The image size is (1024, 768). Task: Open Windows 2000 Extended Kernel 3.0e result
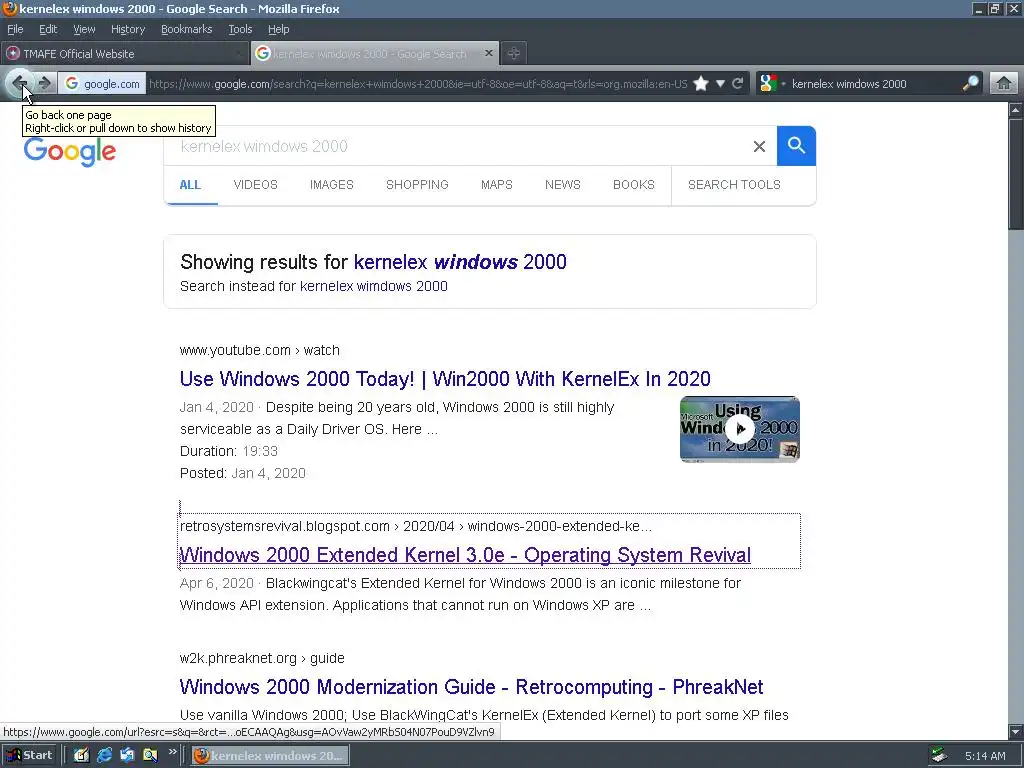tap(465, 555)
